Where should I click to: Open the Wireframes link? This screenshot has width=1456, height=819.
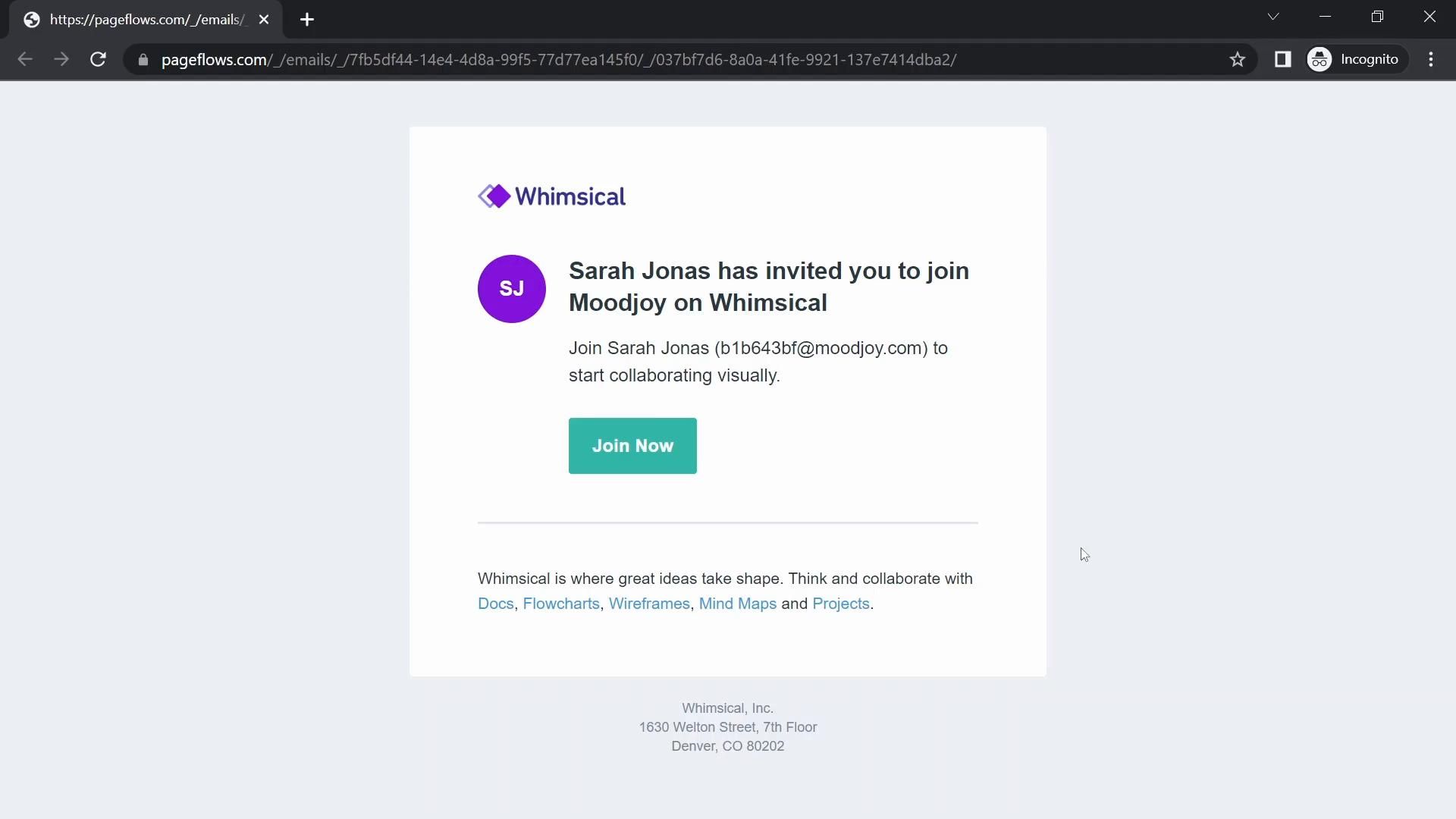tap(649, 604)
